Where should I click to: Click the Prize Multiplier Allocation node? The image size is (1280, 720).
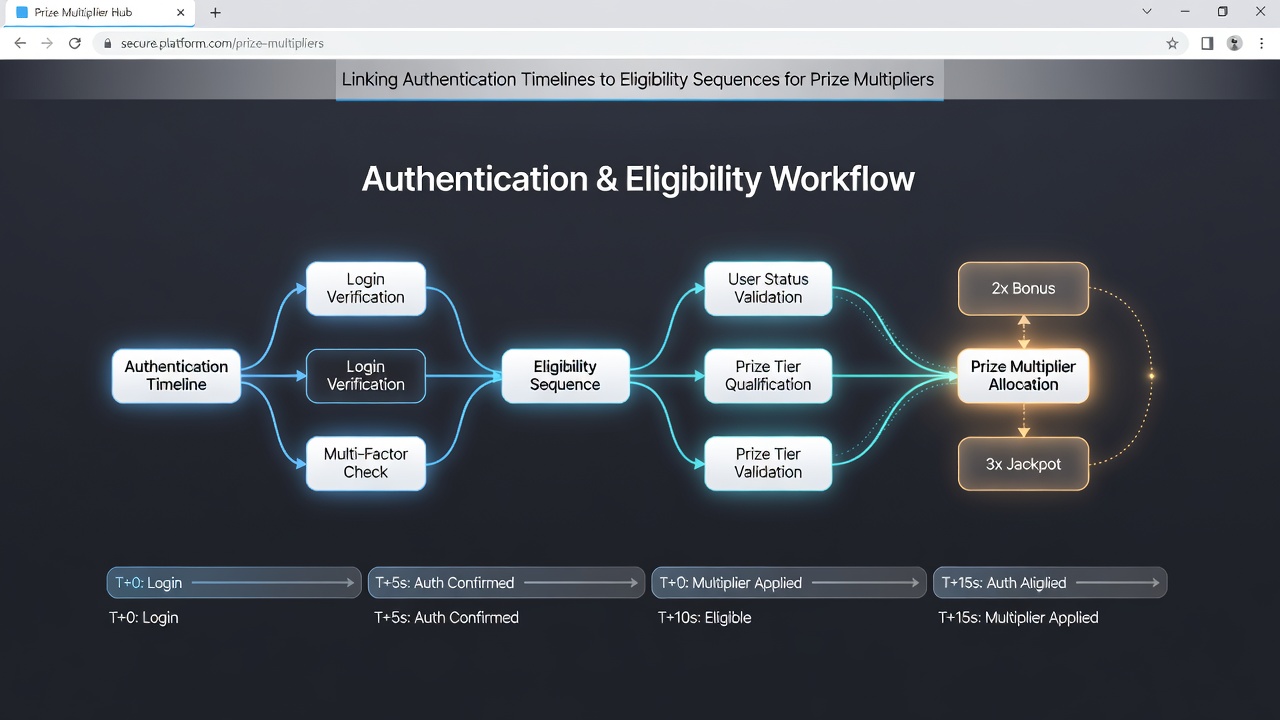[x=1023, y=376]
